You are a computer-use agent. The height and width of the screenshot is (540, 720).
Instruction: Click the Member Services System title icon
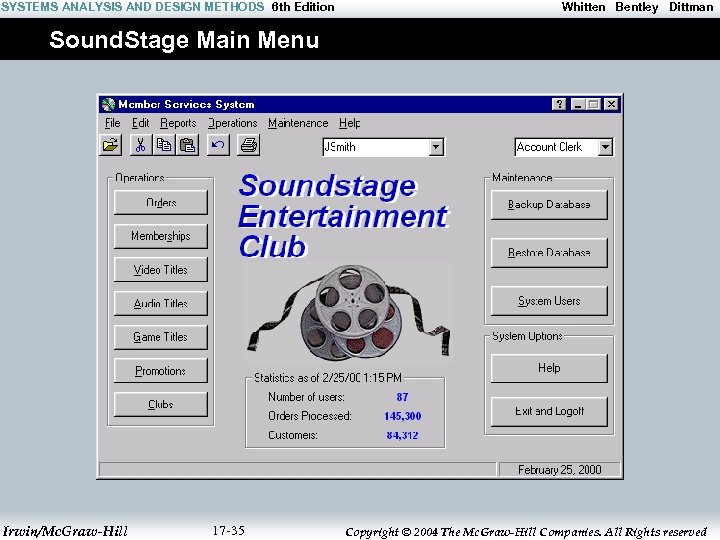click(108, 104)
